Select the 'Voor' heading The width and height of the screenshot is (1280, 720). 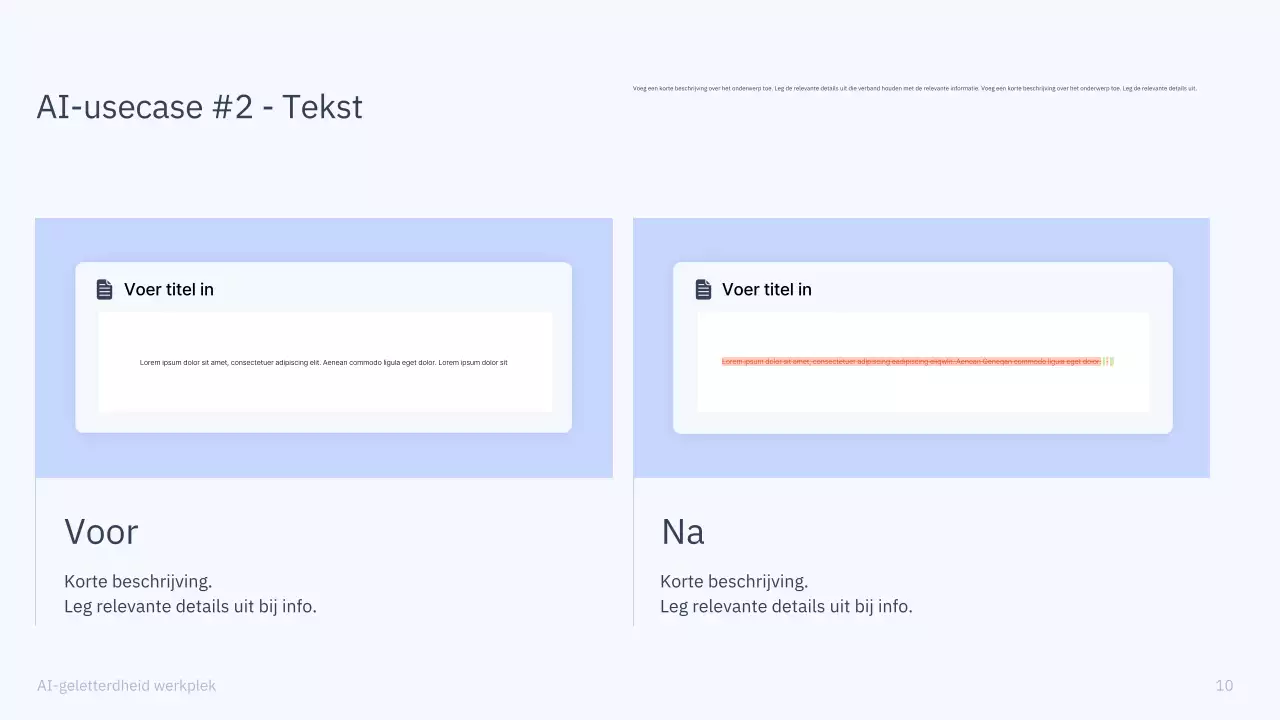tap(101, 531)
